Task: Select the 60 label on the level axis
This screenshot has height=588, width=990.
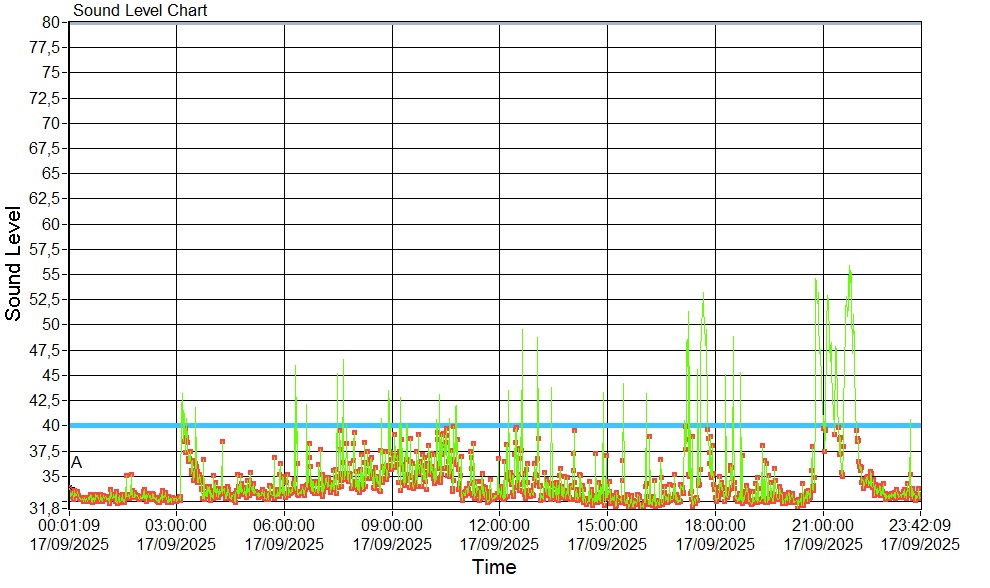Action: point(53,223)
